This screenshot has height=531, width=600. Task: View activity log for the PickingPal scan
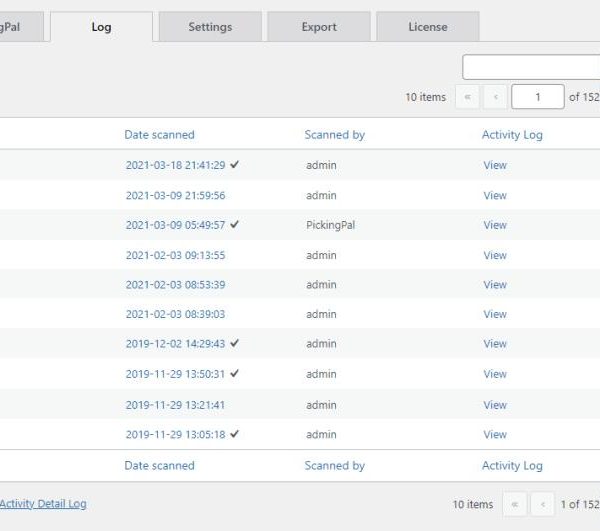[x=495, y=225]
